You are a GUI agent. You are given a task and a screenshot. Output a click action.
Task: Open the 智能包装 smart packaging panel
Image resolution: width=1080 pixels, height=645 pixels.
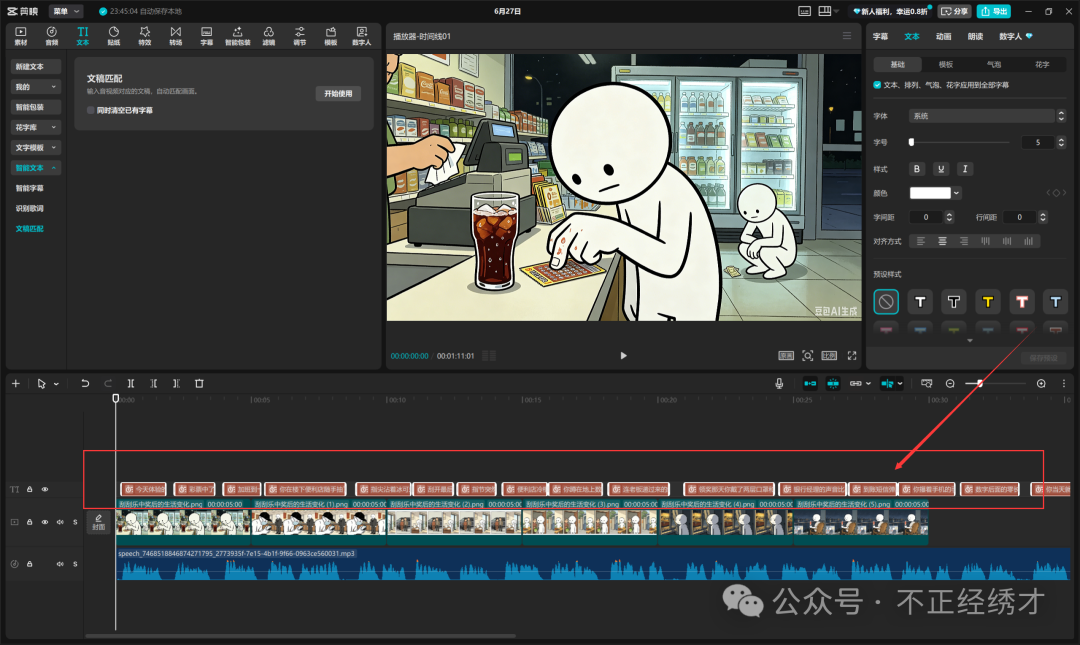click(238, 36)
